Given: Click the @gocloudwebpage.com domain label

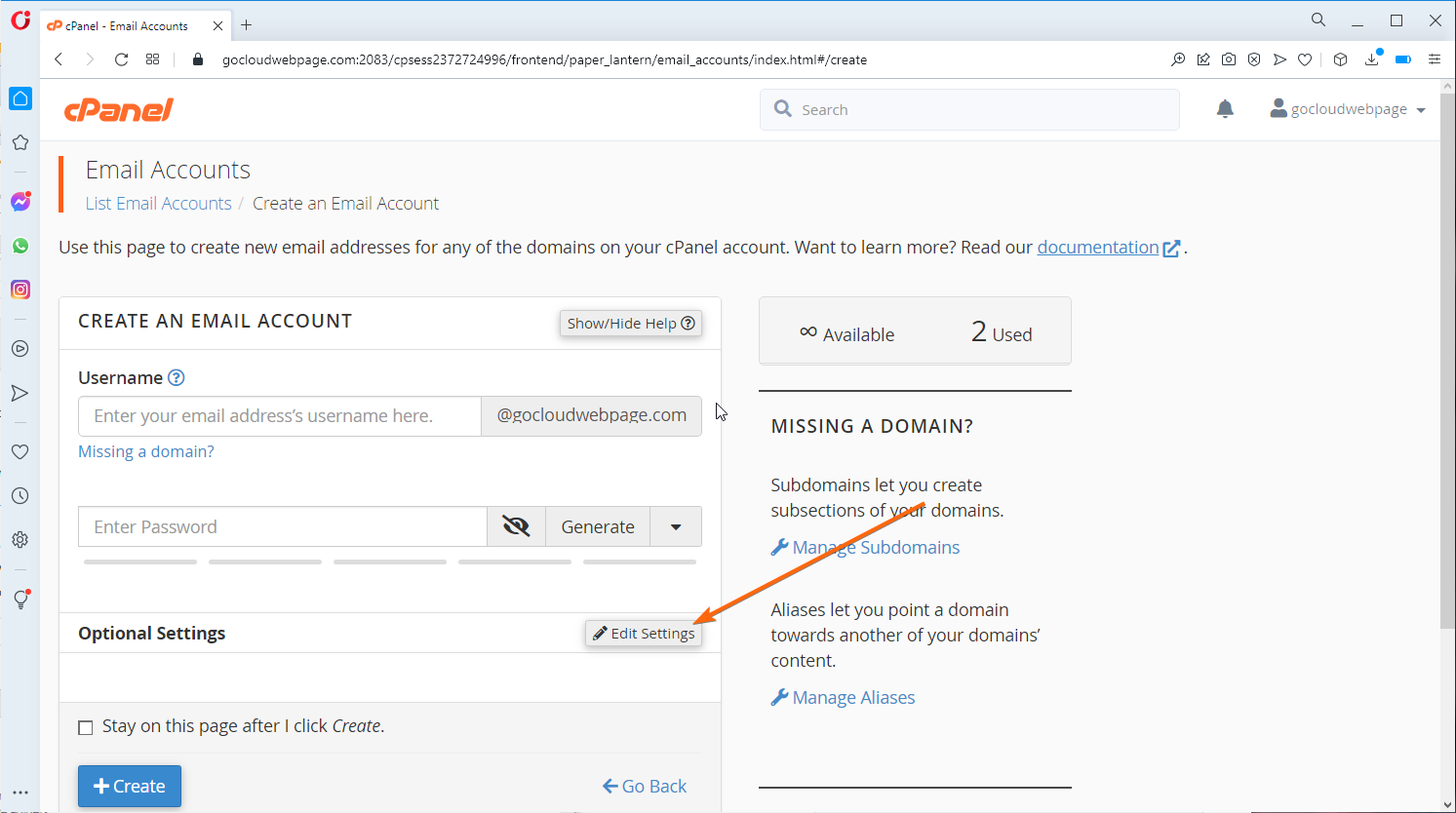Looking at the screenshot, I should (x=591, y=415).
